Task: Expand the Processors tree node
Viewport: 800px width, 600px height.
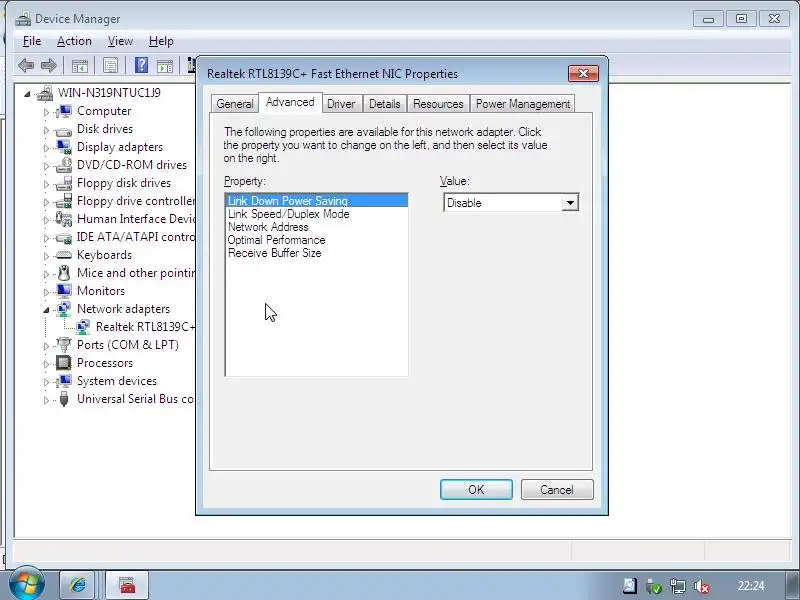Action: [46, 364]
